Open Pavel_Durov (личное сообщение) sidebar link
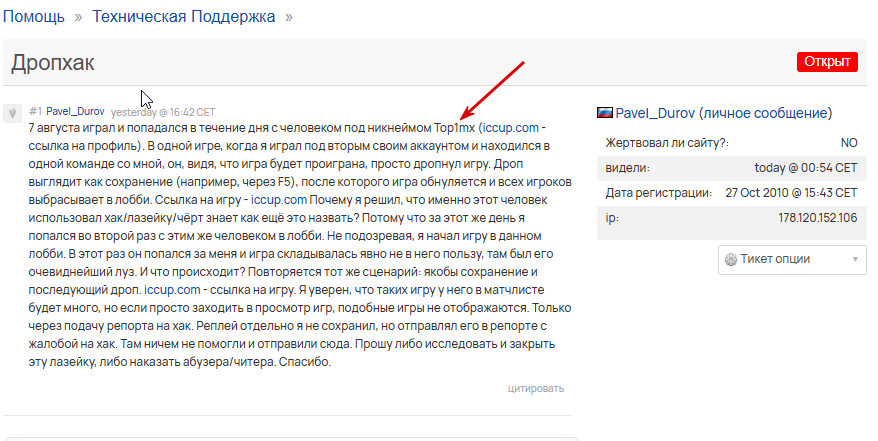Screen dimensions: 878x441 (723, 113)
